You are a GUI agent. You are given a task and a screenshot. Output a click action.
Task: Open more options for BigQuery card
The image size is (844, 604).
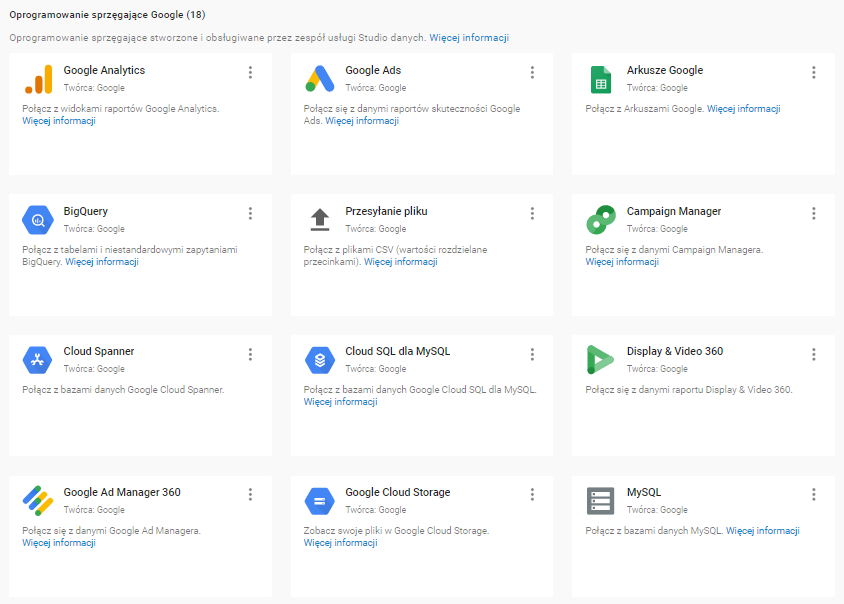pyautogui.click(x=250, y=213)
